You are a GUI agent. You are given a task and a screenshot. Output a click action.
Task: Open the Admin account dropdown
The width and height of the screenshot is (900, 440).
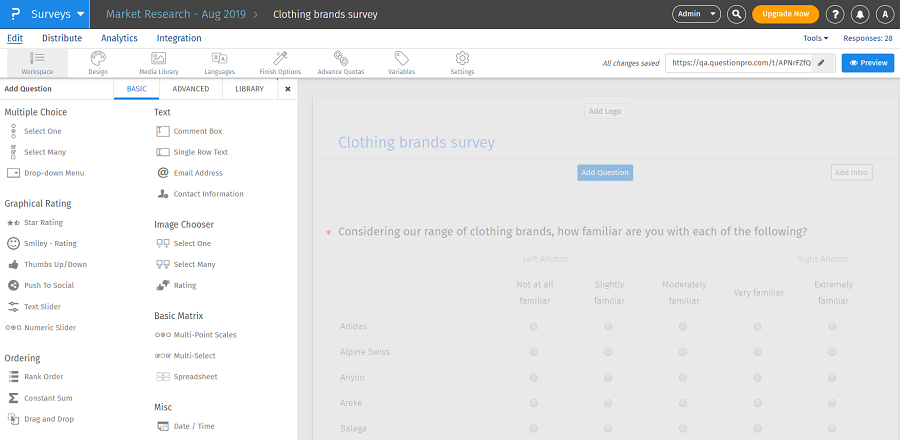(x=696, y=14)
